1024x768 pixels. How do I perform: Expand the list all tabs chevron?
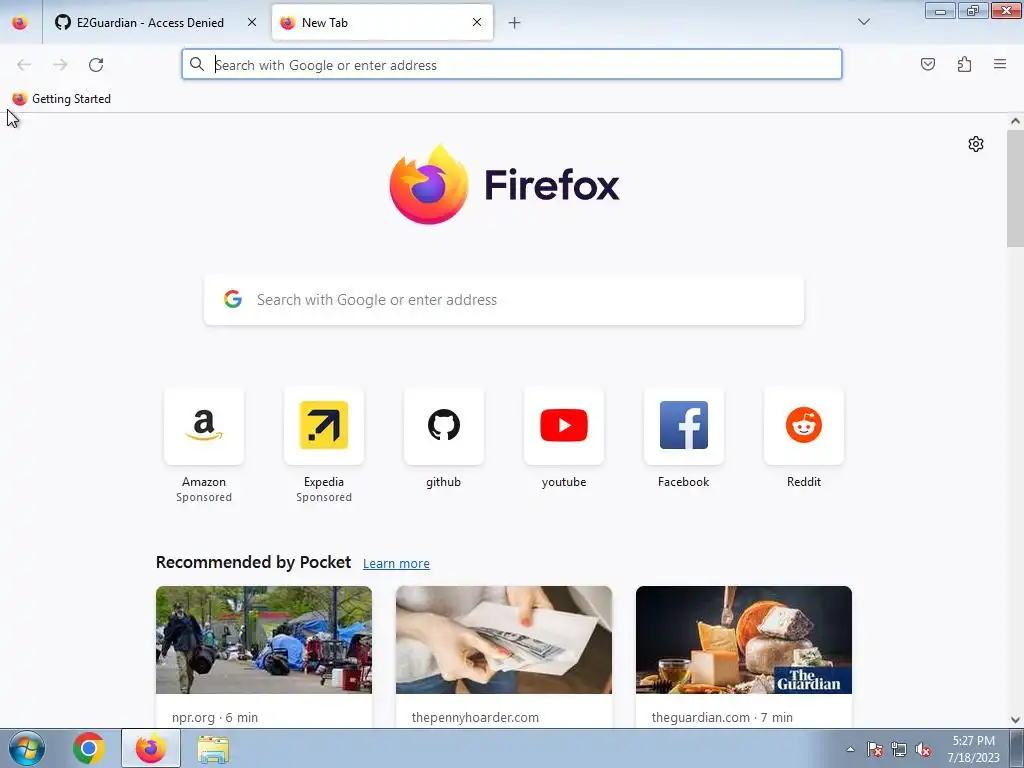pyautogui.click(x=864, y=22)
